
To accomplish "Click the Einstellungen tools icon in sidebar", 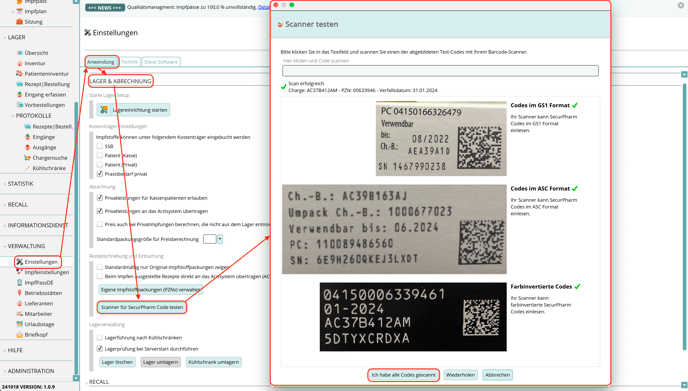I will tap(19, 262).
